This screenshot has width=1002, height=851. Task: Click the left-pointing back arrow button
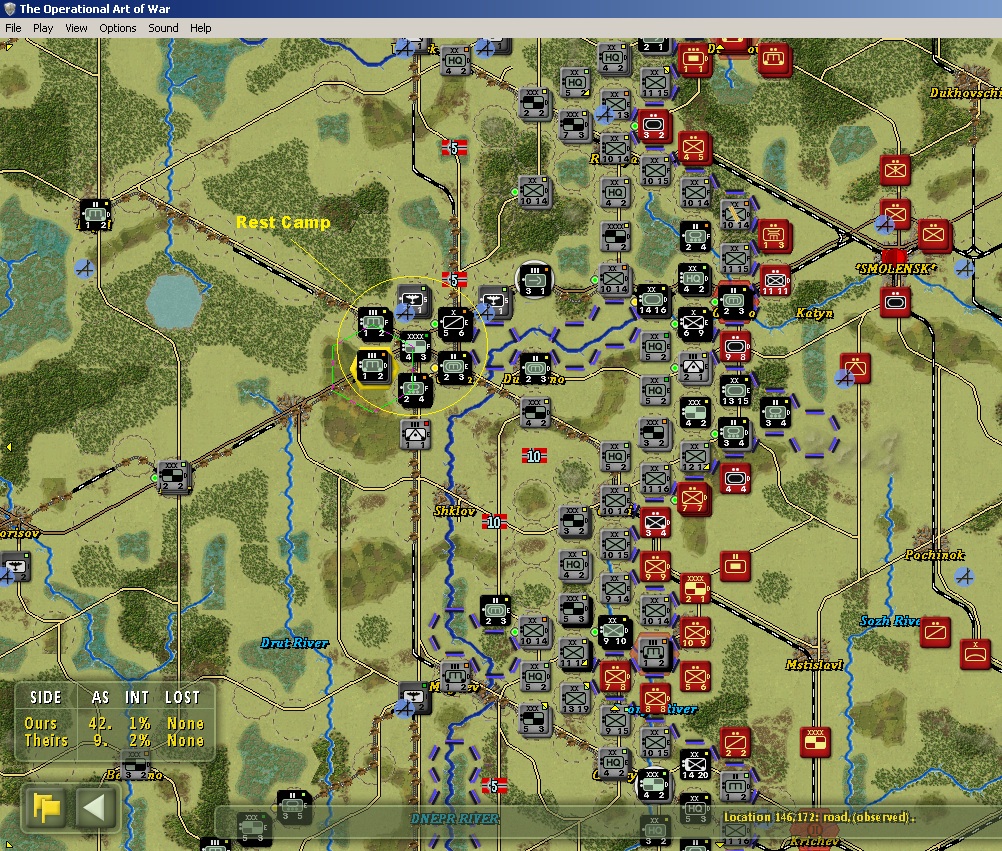tap(94, 808)
